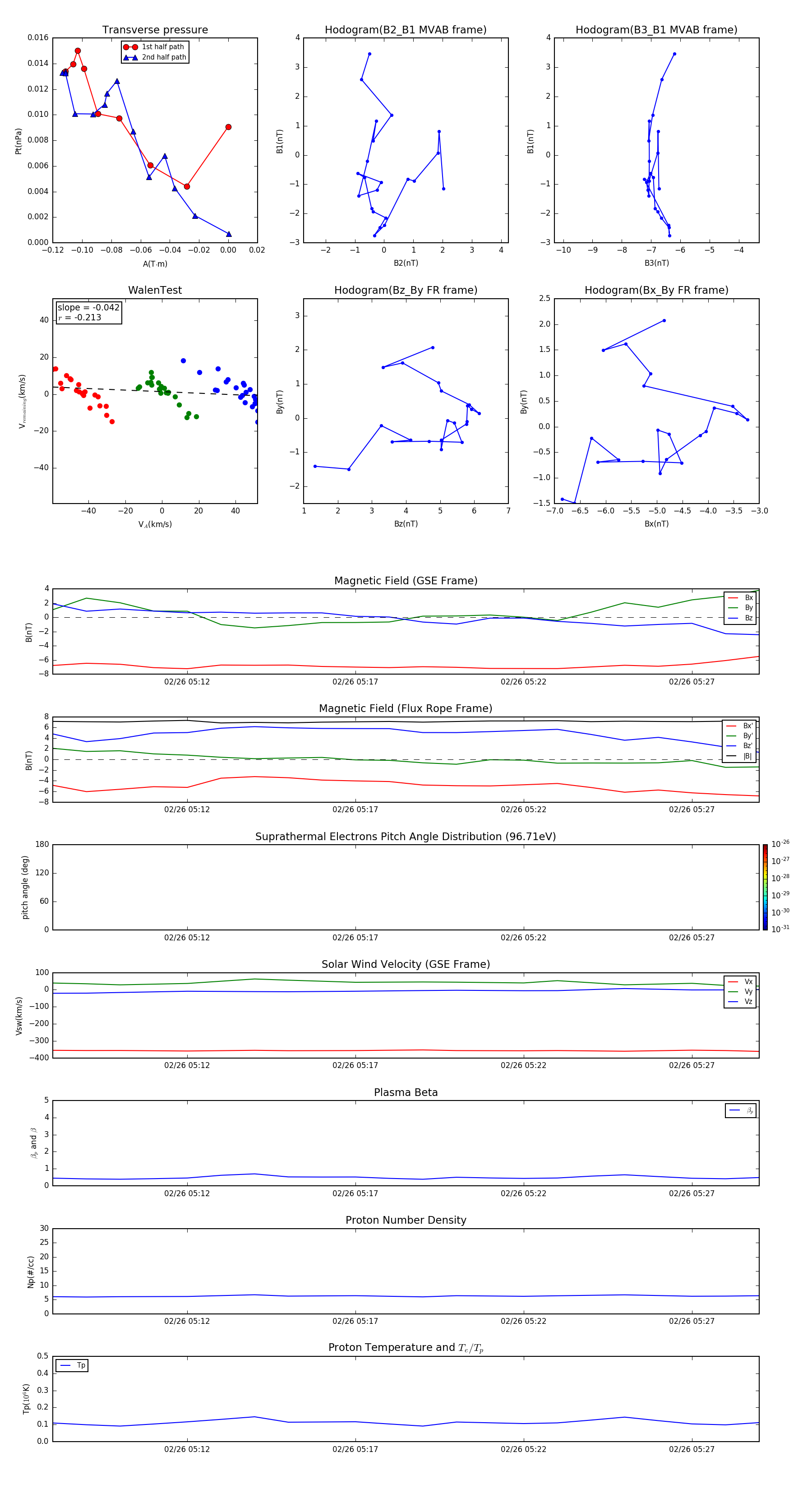Viewport: 812px width, 1489px height.
Task: Click '02/26 05:17' tick under Solar Wind Velocity plot
Action: (x=355, y=1065)
